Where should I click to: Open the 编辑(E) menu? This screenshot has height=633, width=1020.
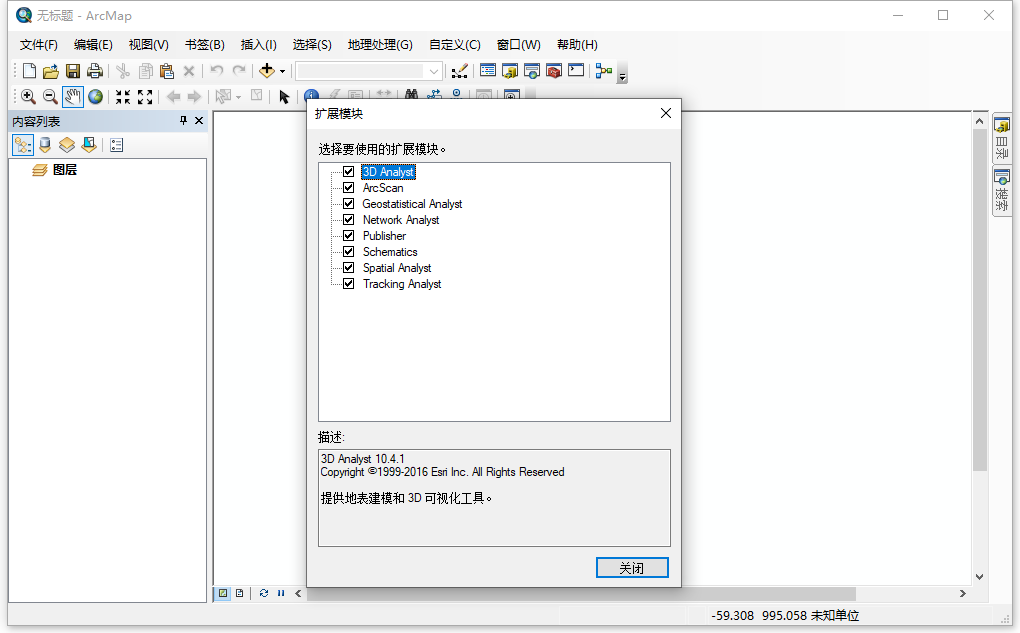point(93,44)
